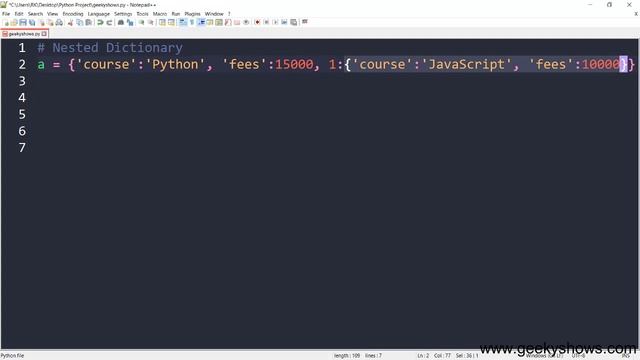Save the file with the Save icon
This screenshot has width=640, height=360.
click(23, 22)
